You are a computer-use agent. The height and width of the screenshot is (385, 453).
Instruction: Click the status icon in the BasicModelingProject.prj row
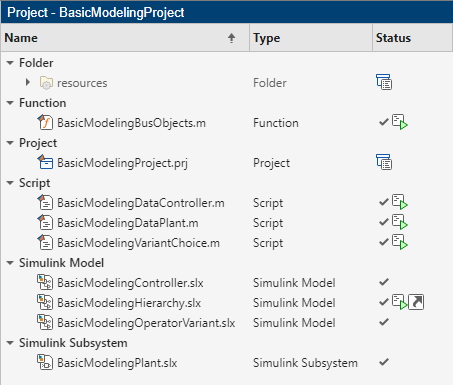click(x=384, y=162)
